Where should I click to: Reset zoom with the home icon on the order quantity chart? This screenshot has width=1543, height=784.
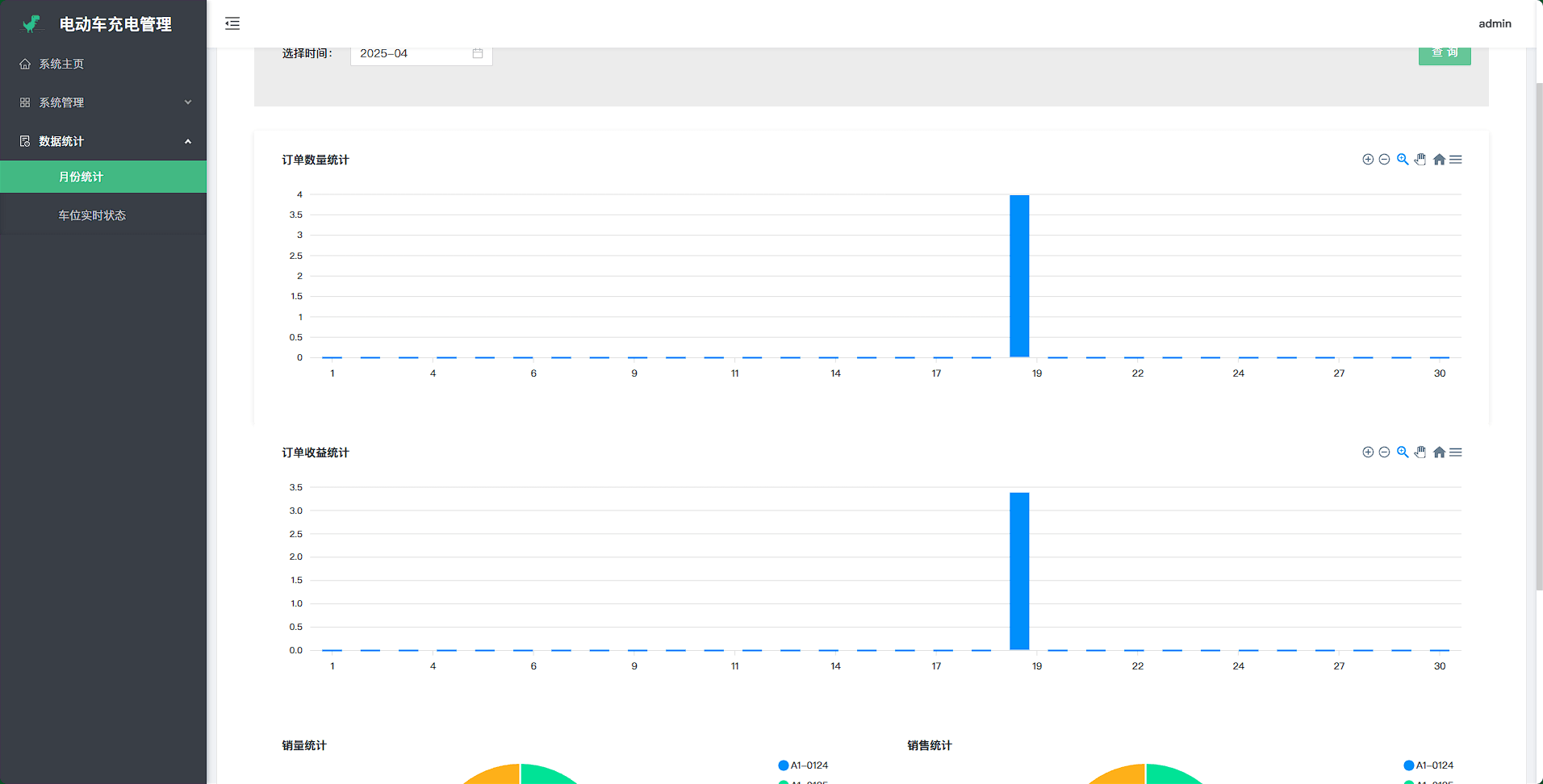1439,160
